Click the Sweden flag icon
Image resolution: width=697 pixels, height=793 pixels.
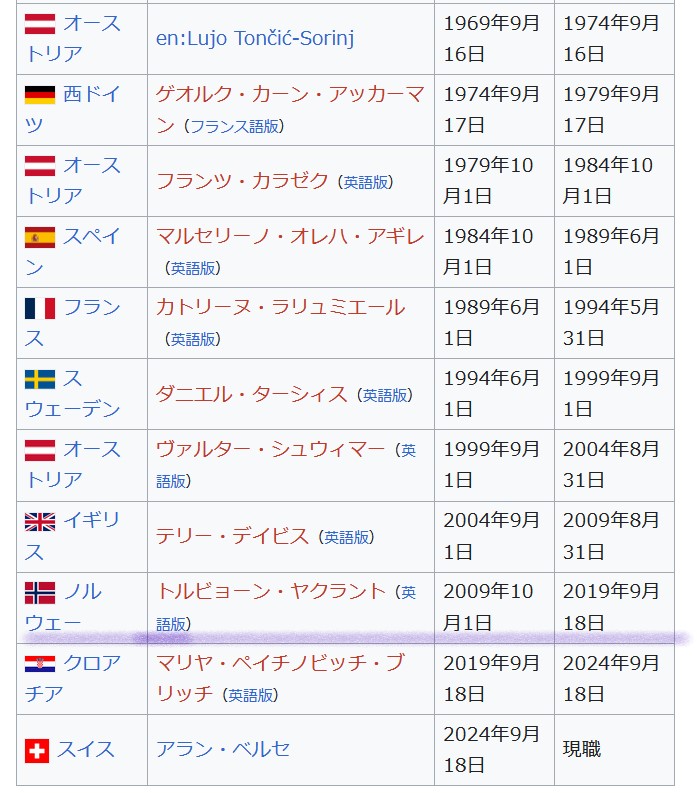coord(40,379)
